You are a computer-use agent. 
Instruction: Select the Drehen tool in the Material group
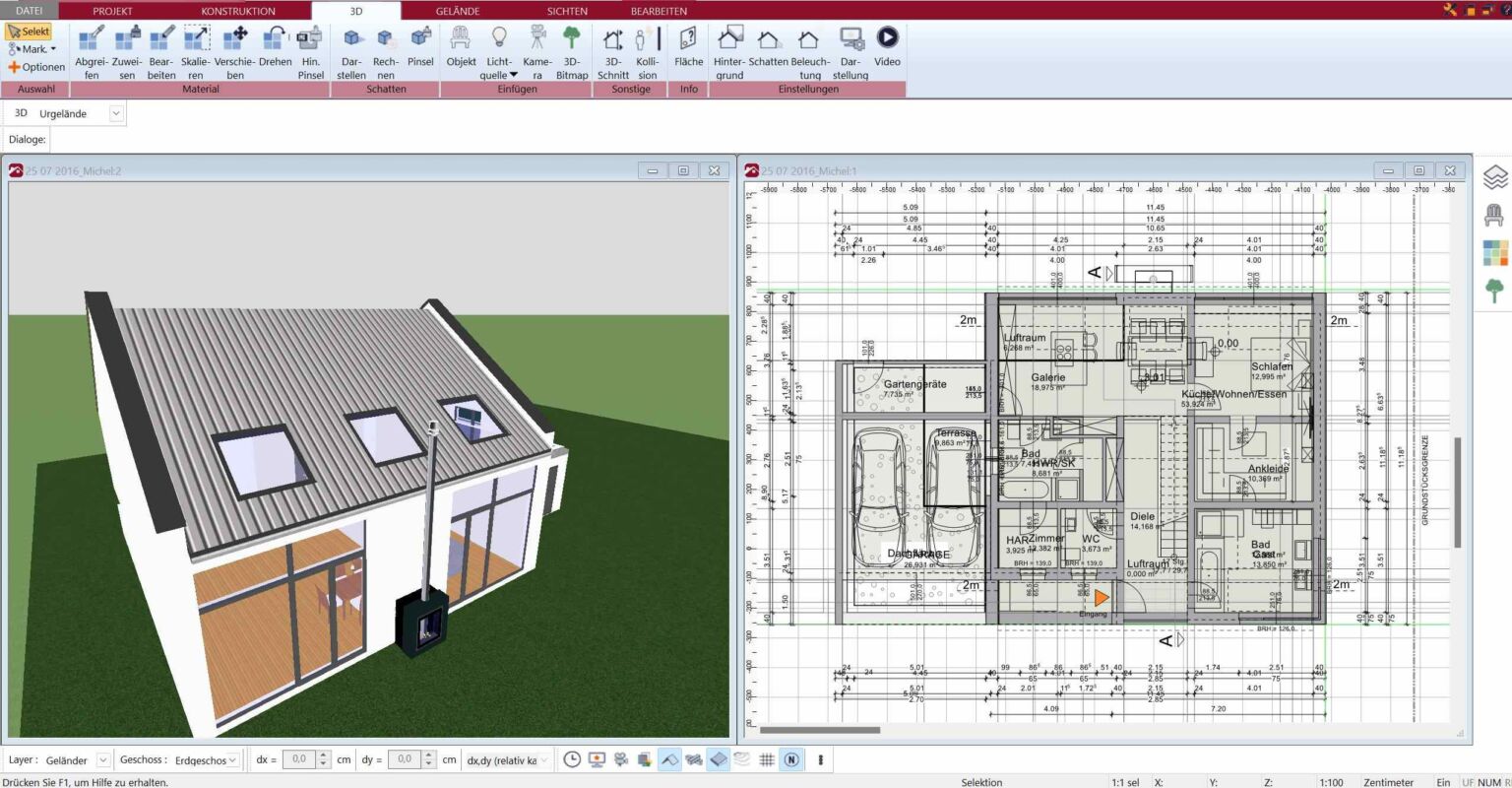click(275, 51)
